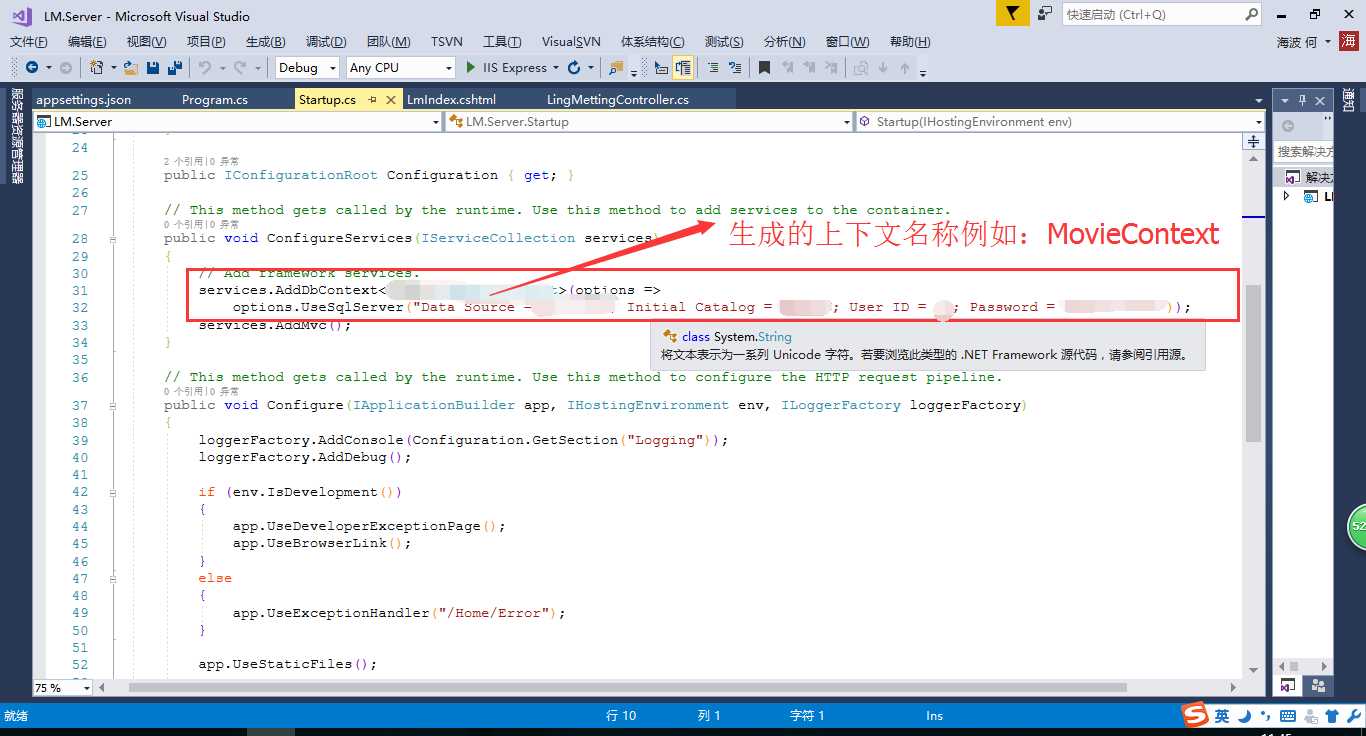Screen dimensions: 1366x736
Task: Close the Solution Explorer panel
Action: [1321, 100]
